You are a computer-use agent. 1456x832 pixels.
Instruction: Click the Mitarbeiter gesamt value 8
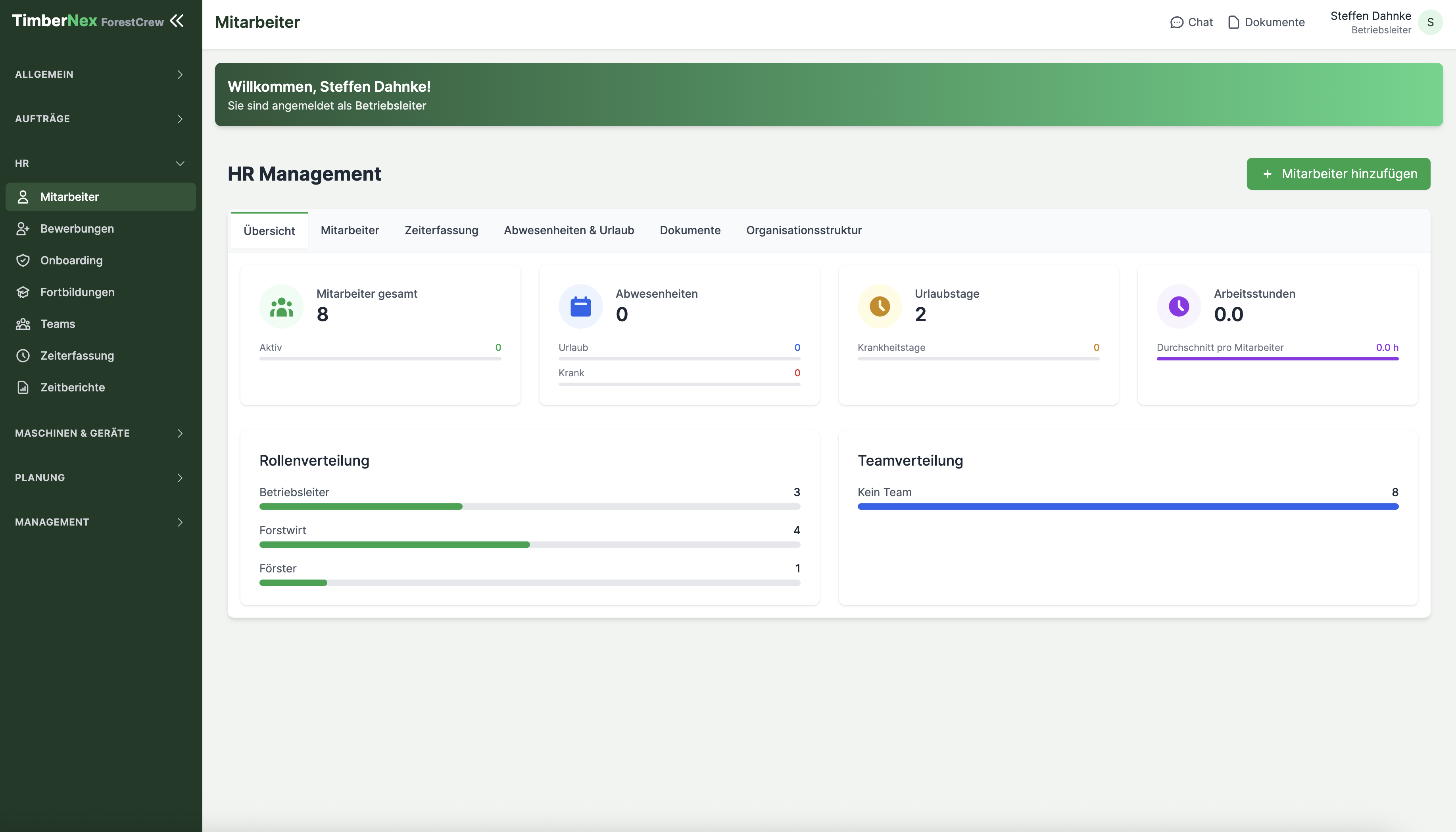tap(323, 314)
